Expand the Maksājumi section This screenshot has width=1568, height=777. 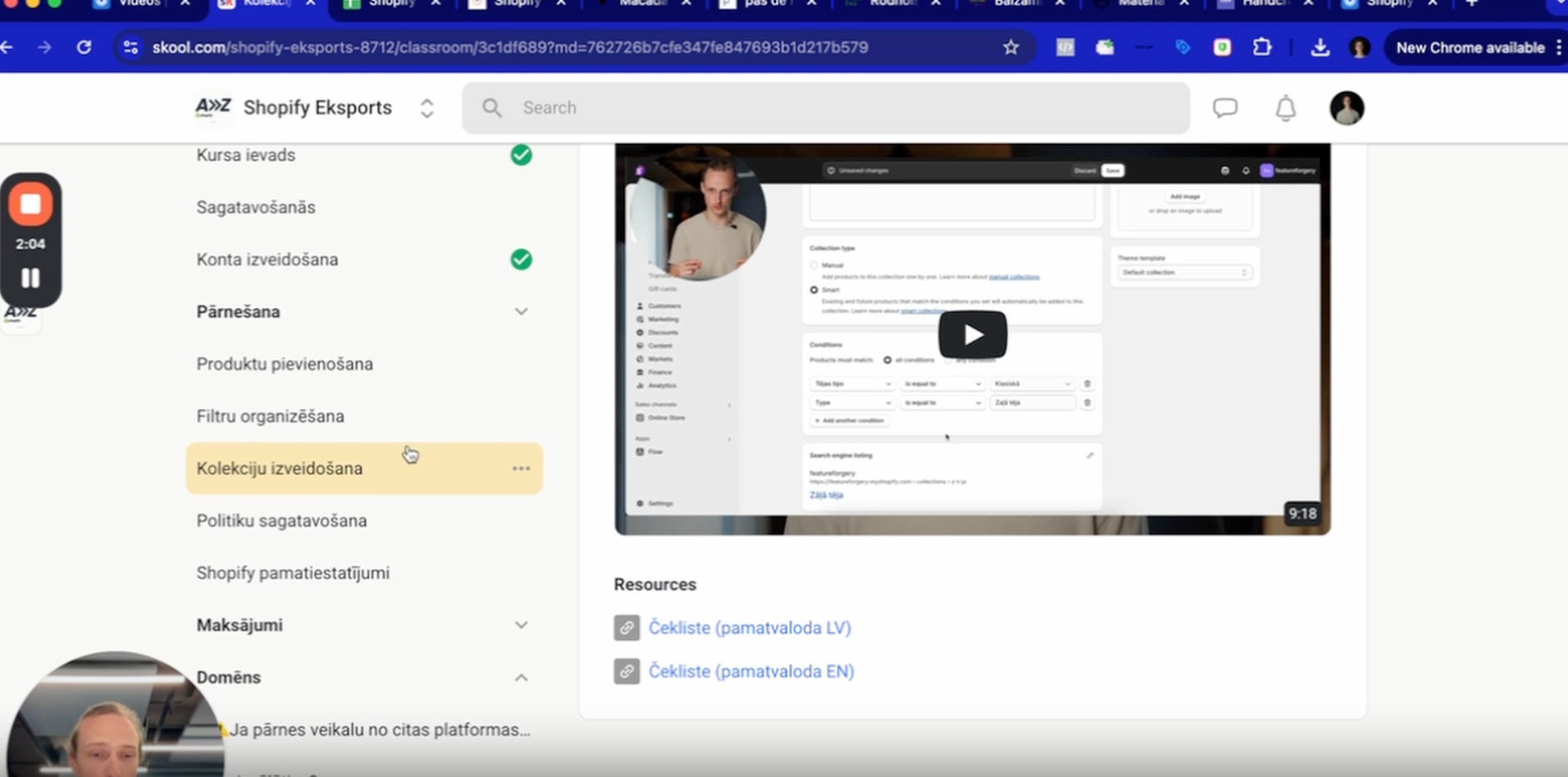point(521,625)
